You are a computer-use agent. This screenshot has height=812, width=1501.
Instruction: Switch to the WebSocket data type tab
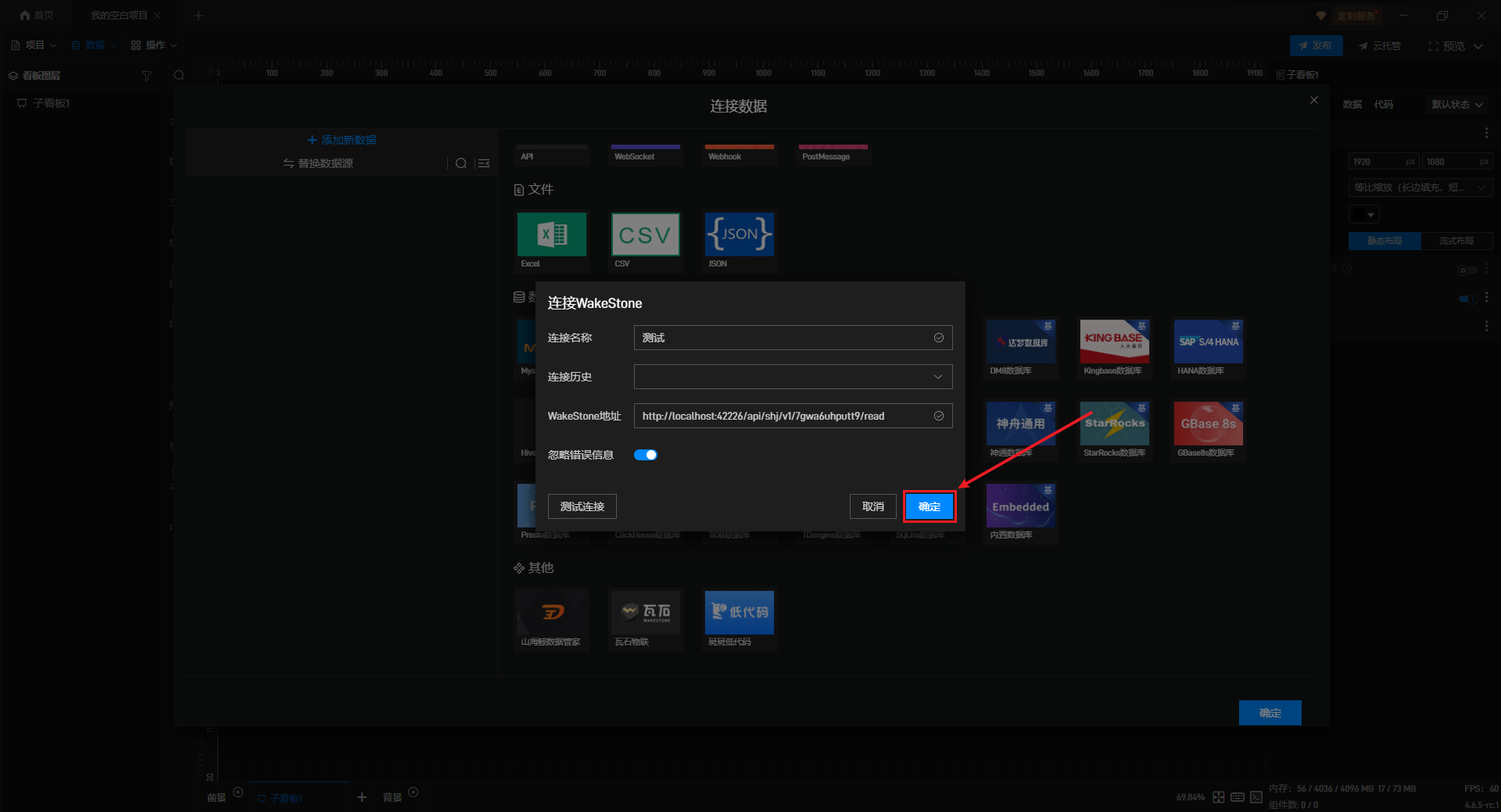tap(645, 156)
